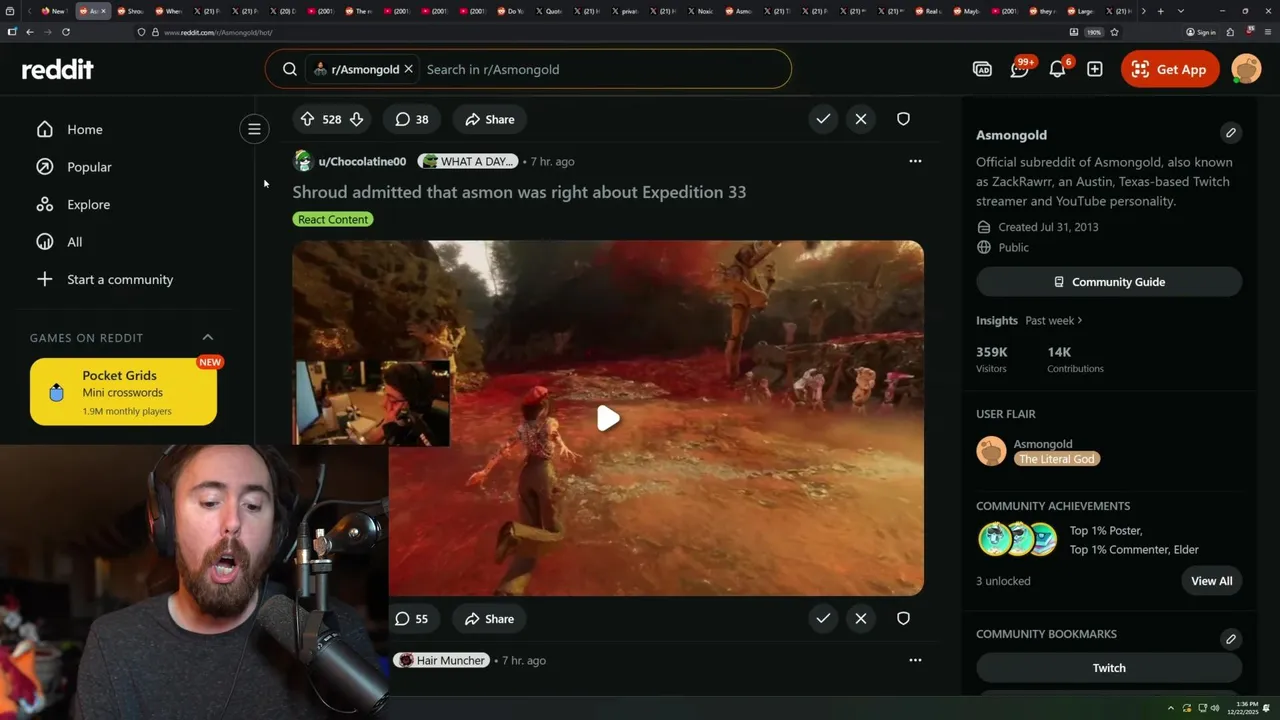
Task: Click the Hair Muncher user flair
Action: click(x=442, y=660)
